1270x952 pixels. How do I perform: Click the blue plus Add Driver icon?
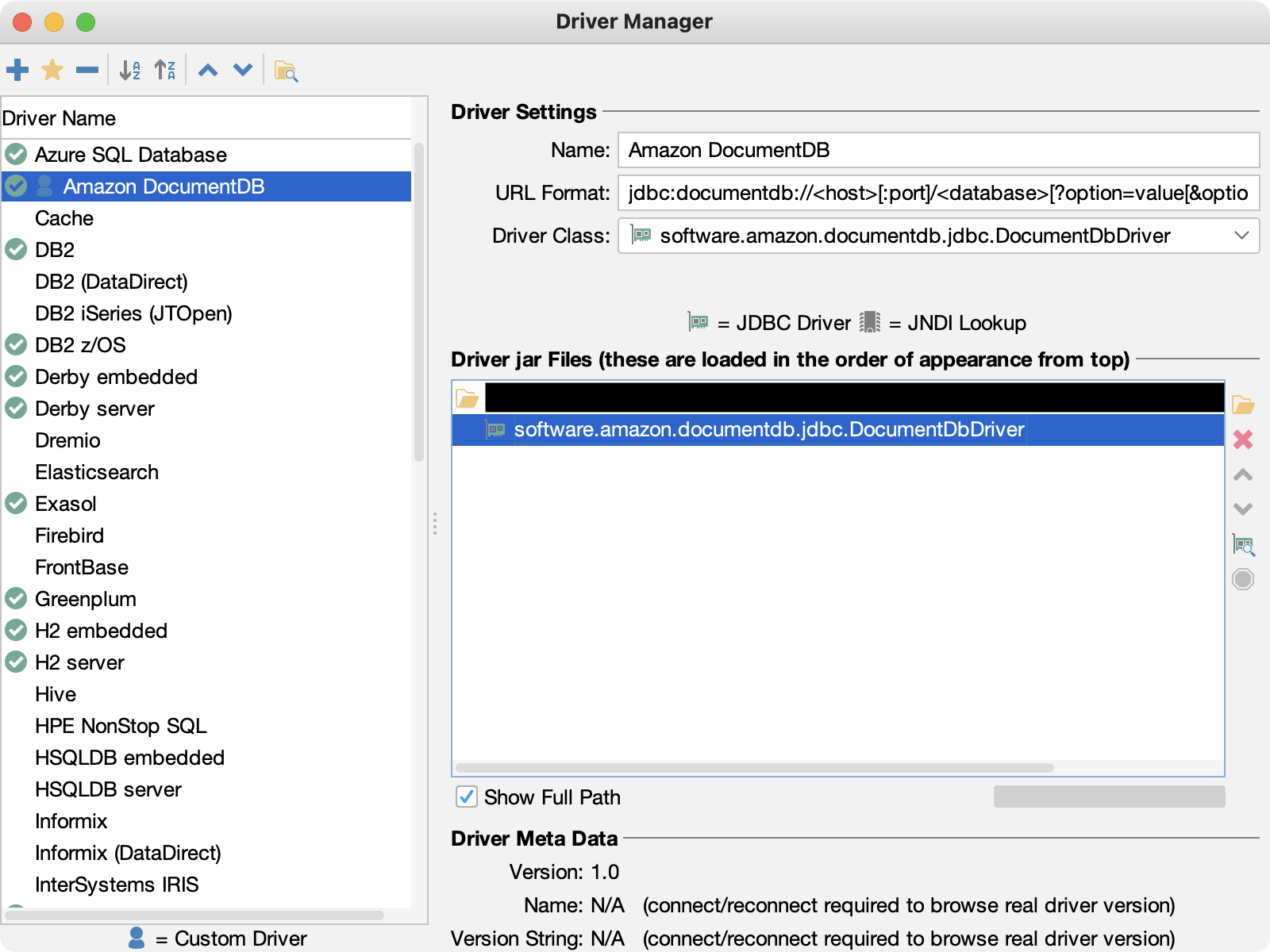[x=17, y=70]
